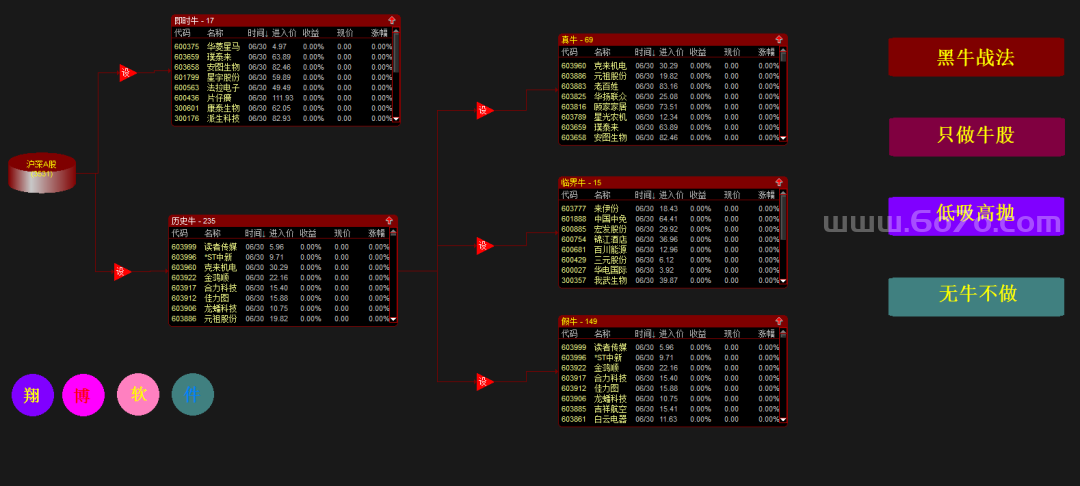Select 片仔癀 row in 即时牛 list
The height and width of the screenshot is (486, 1080).
pos(220,98)
